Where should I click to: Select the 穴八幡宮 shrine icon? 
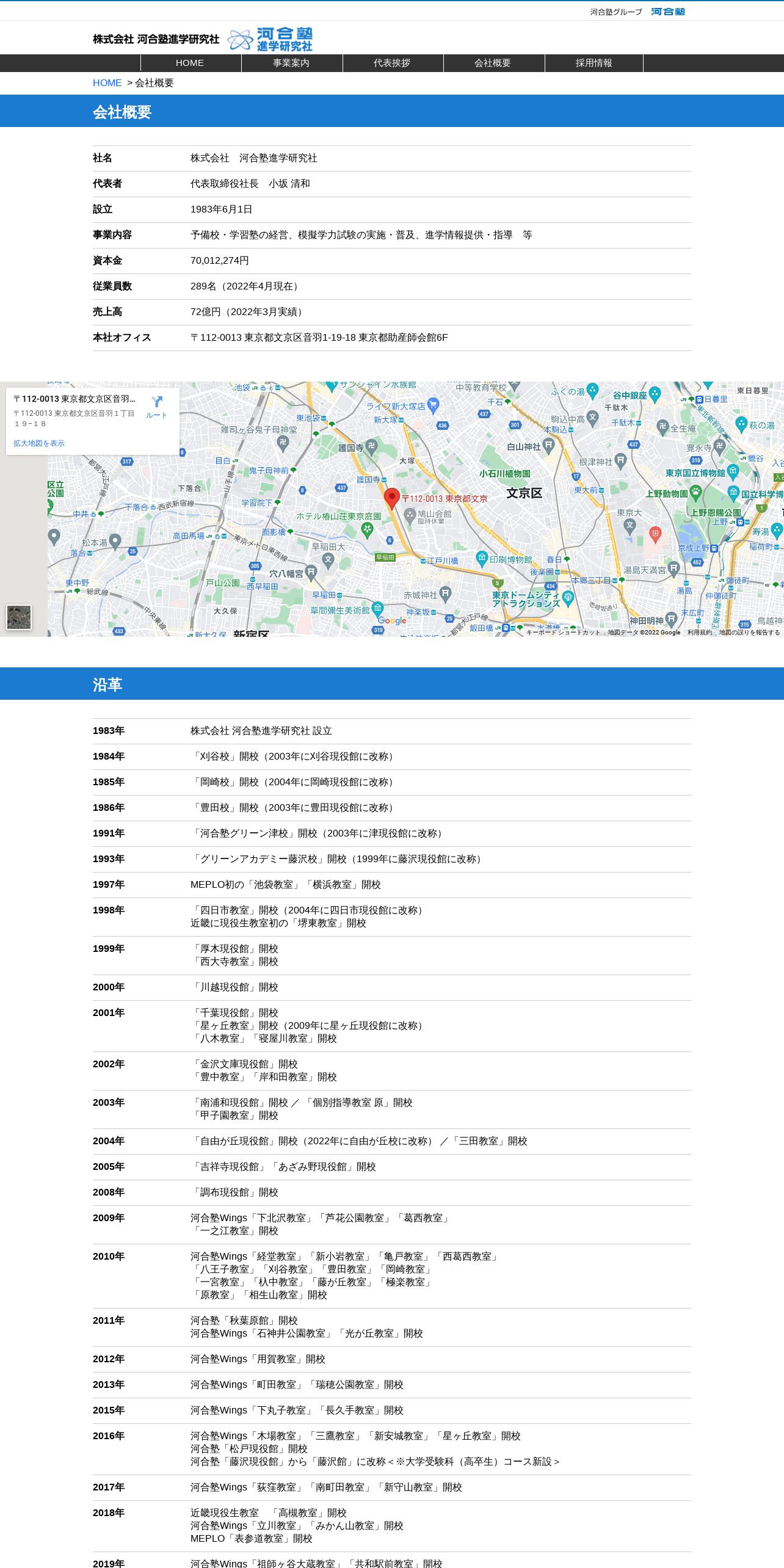coord(311,573)
